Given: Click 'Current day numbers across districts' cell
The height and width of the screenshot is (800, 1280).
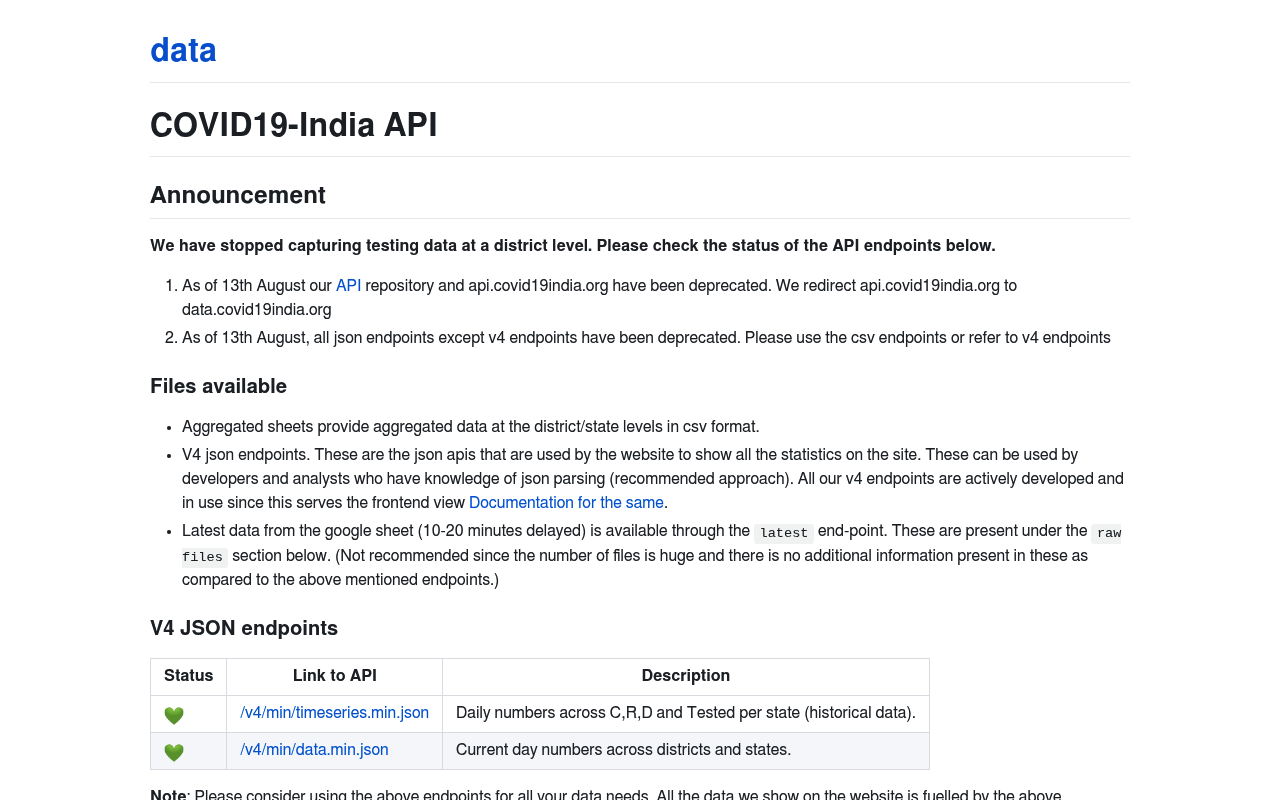Looking at the screenshot, I should (x=686, y=750).
